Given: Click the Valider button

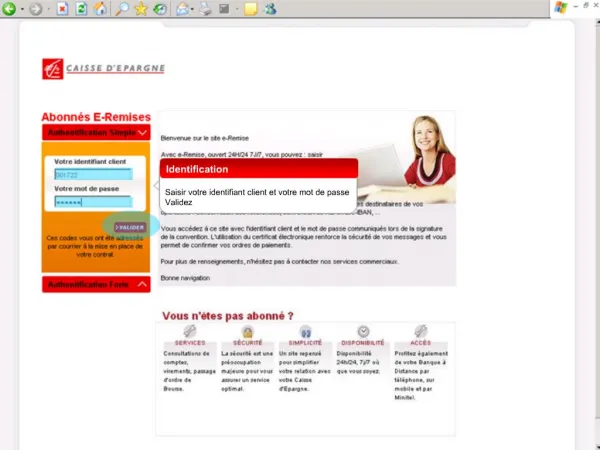Looking at the screenshot, I should (130, 227).
